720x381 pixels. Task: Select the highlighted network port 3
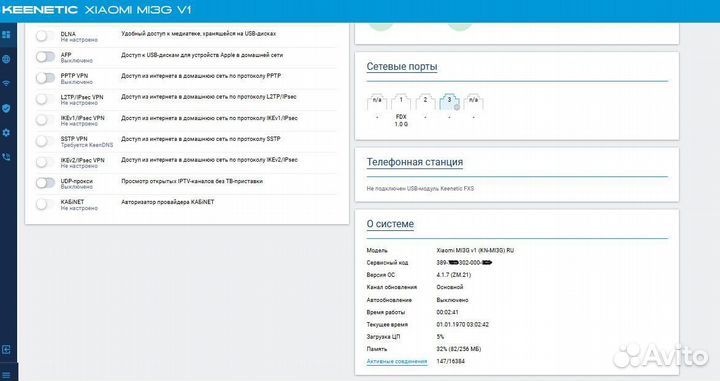pyautogui.click(x=449, y=101)
